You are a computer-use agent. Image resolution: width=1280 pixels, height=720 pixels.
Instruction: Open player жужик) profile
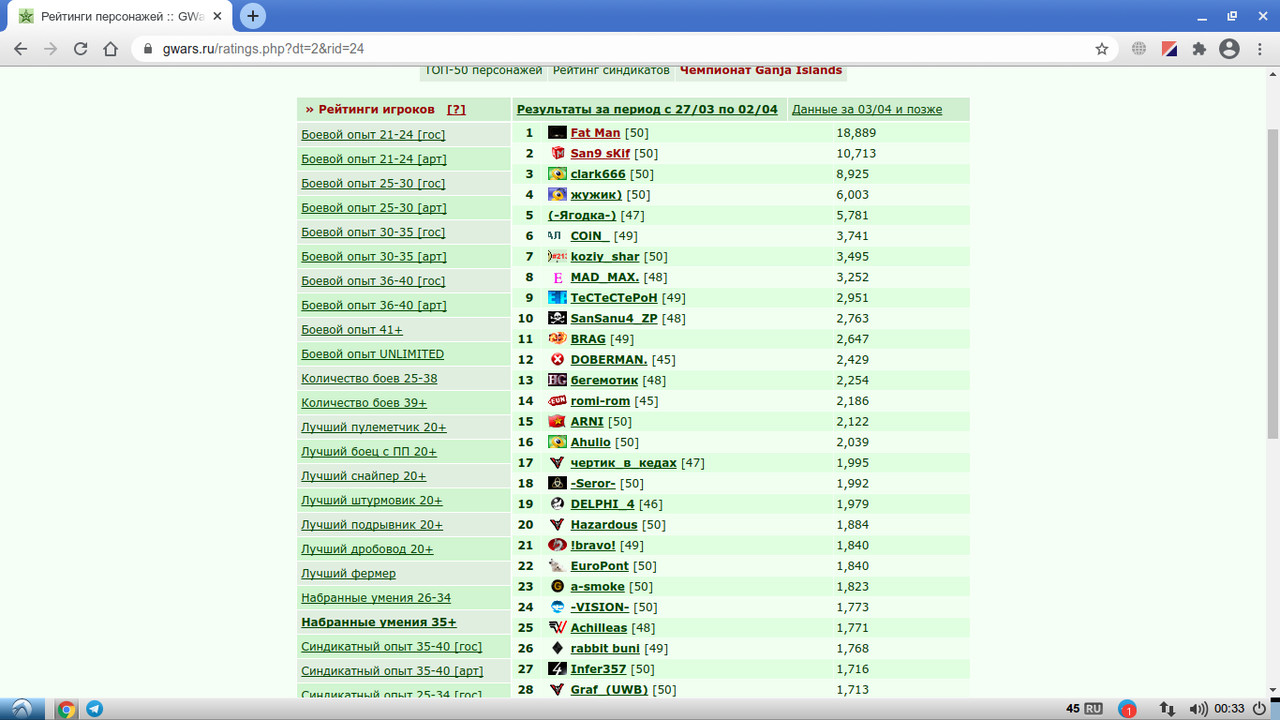(x=596, y=195)
